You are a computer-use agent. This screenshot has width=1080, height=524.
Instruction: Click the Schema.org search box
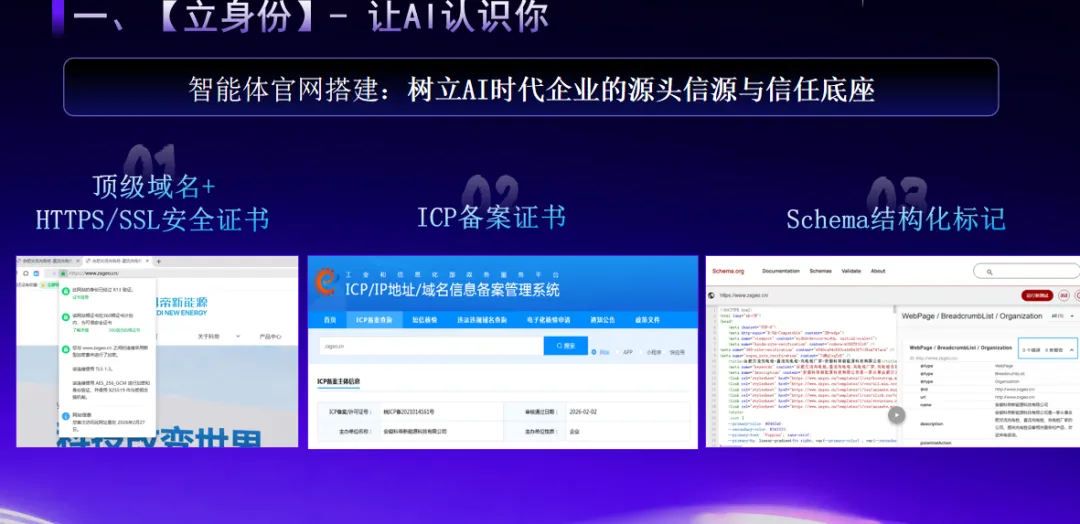(x=1026, y=271)
